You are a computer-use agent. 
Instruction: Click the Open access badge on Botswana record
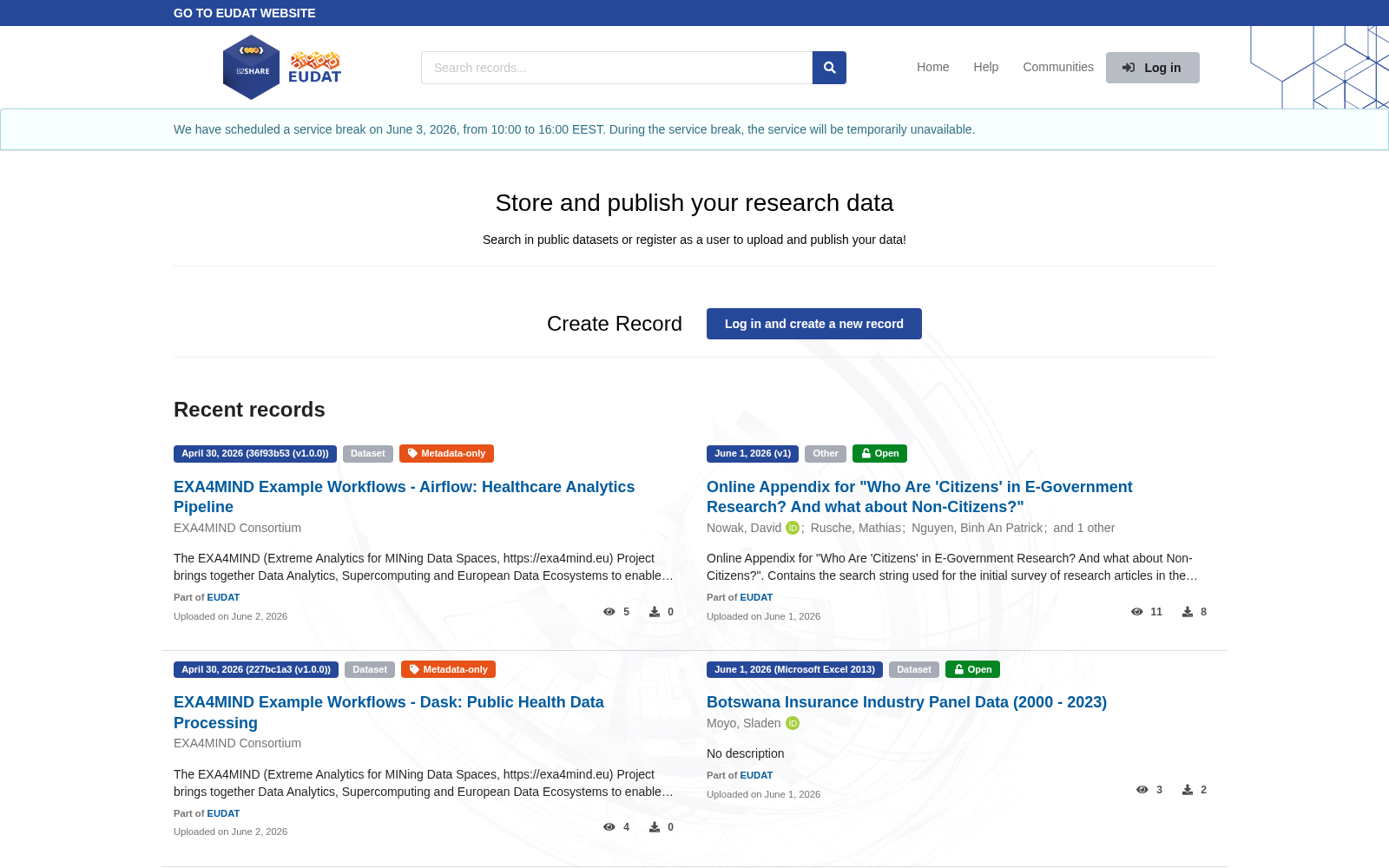972,669
